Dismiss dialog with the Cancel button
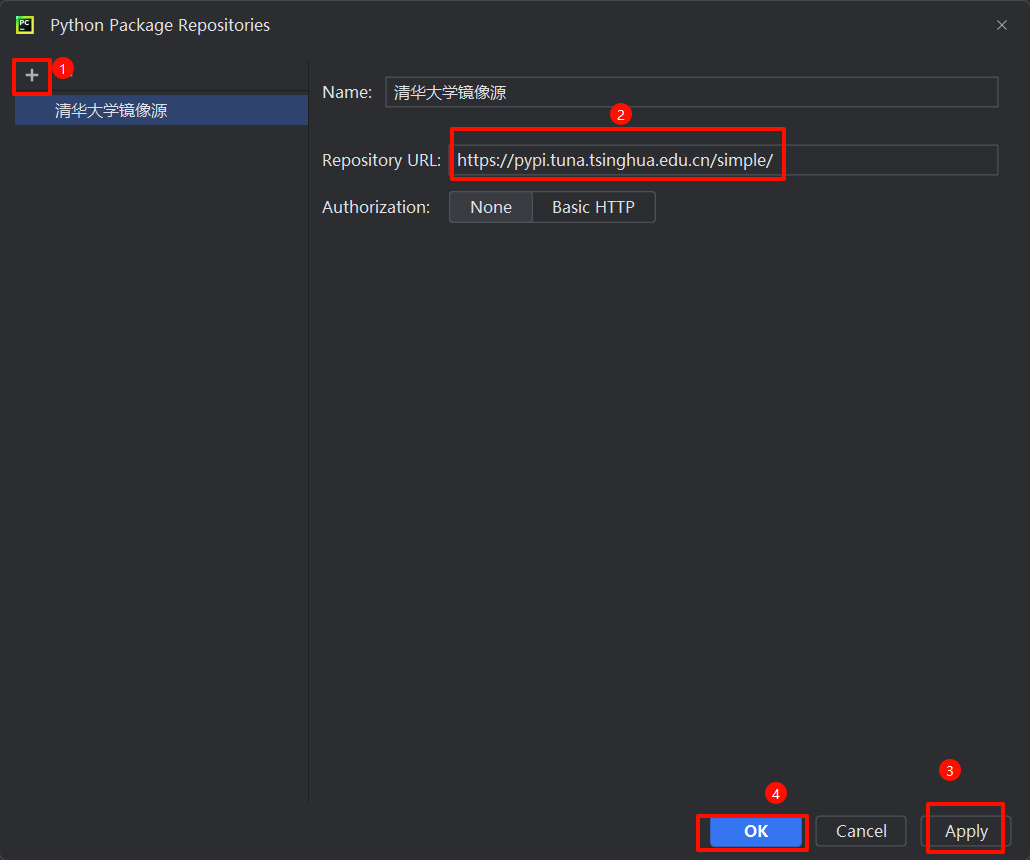Viewport: 1030px width, 860px height. pos(861,831)
